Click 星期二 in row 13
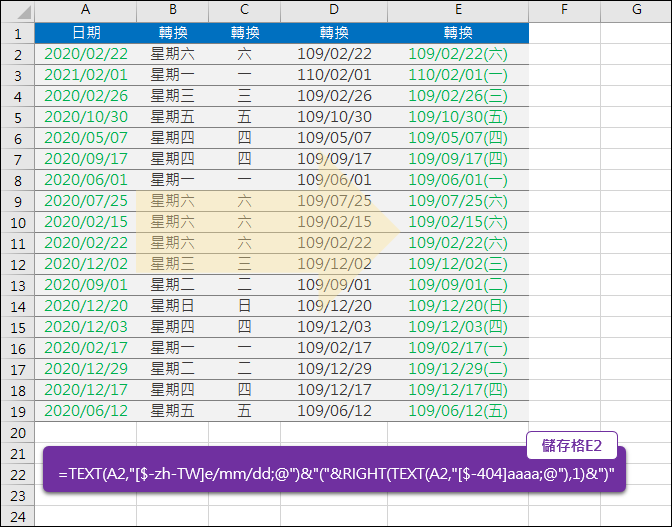The image size is (672, 527). tap(172, 285)
